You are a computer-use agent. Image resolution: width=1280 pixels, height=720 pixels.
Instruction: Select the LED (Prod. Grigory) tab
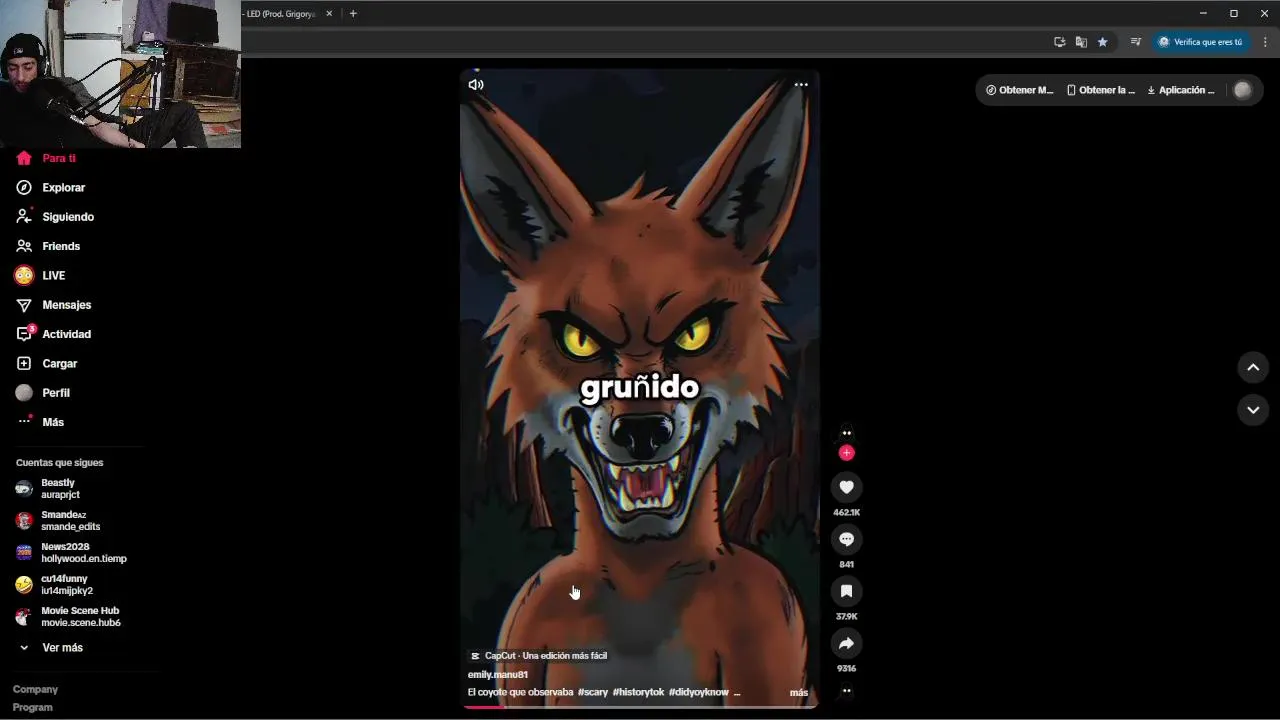280,14
